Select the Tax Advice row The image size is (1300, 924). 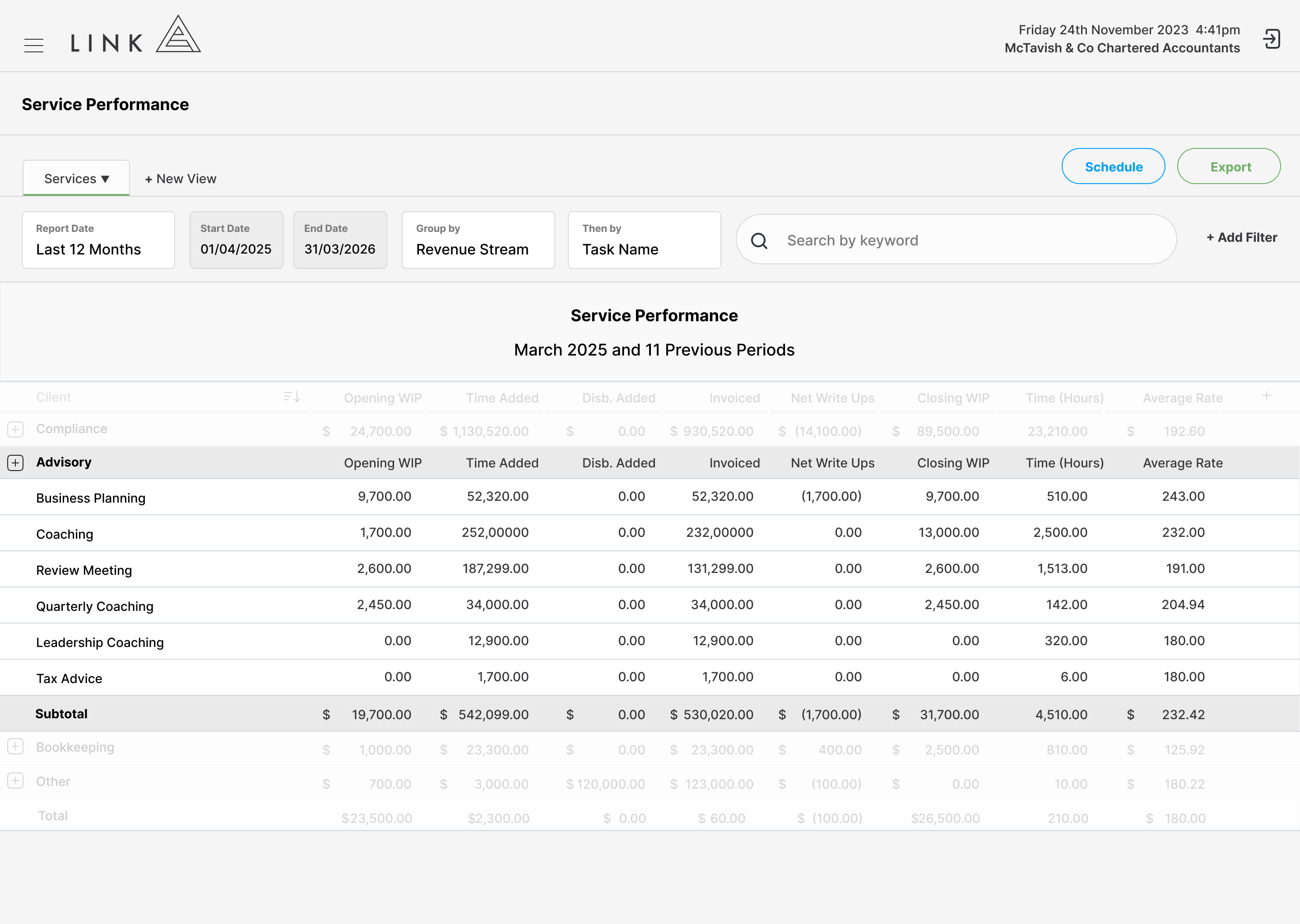[650, 678]
